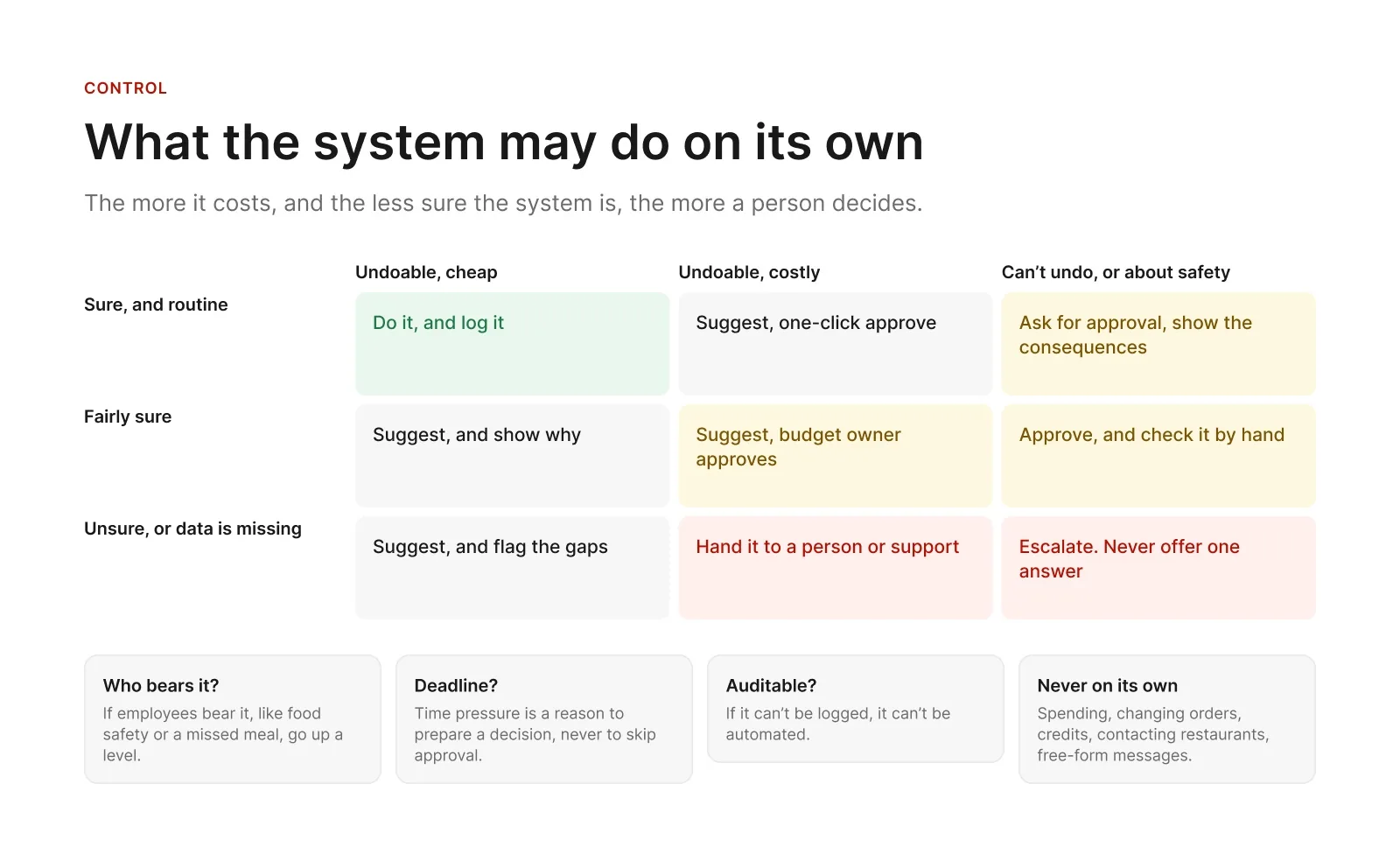Click the 'Suggest, and flag the gaps' cell
Screen dimensions: 1400x861
coord(512,568)
